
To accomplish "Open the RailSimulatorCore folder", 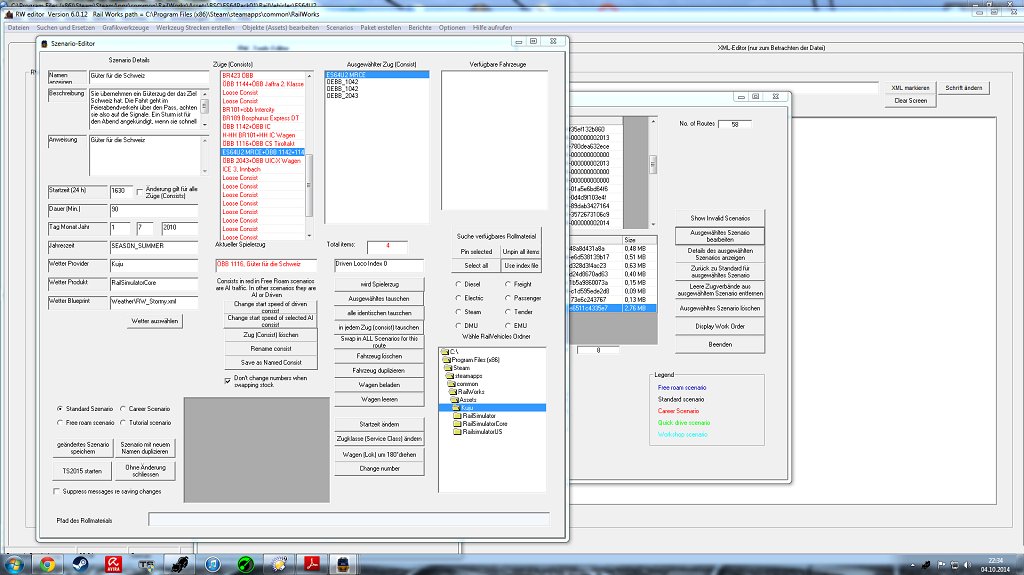I will (x=486, y=423).
